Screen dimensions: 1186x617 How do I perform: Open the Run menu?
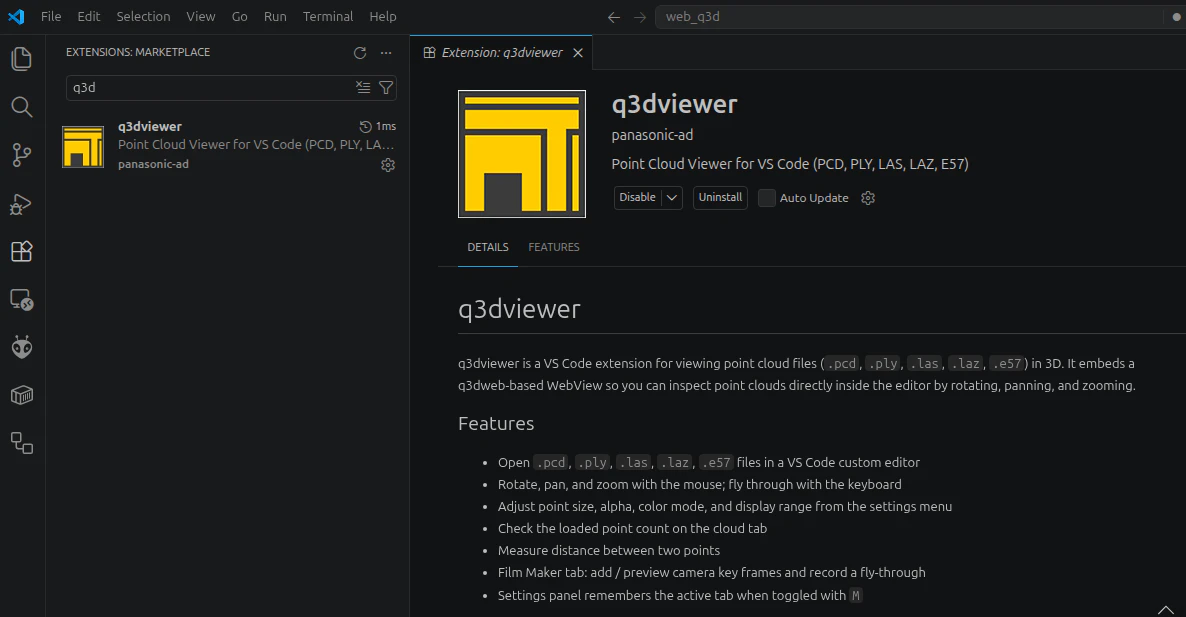[275, 17]
